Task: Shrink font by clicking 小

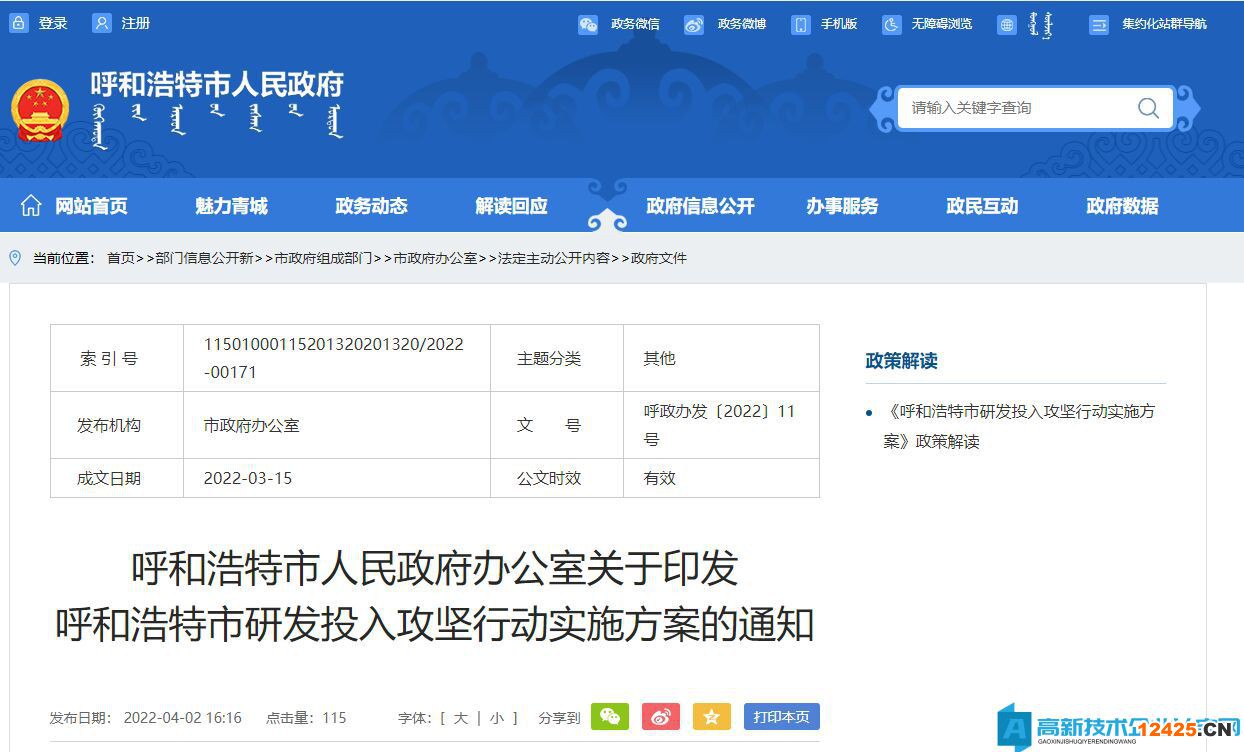Action: click(x=496, y=718)
